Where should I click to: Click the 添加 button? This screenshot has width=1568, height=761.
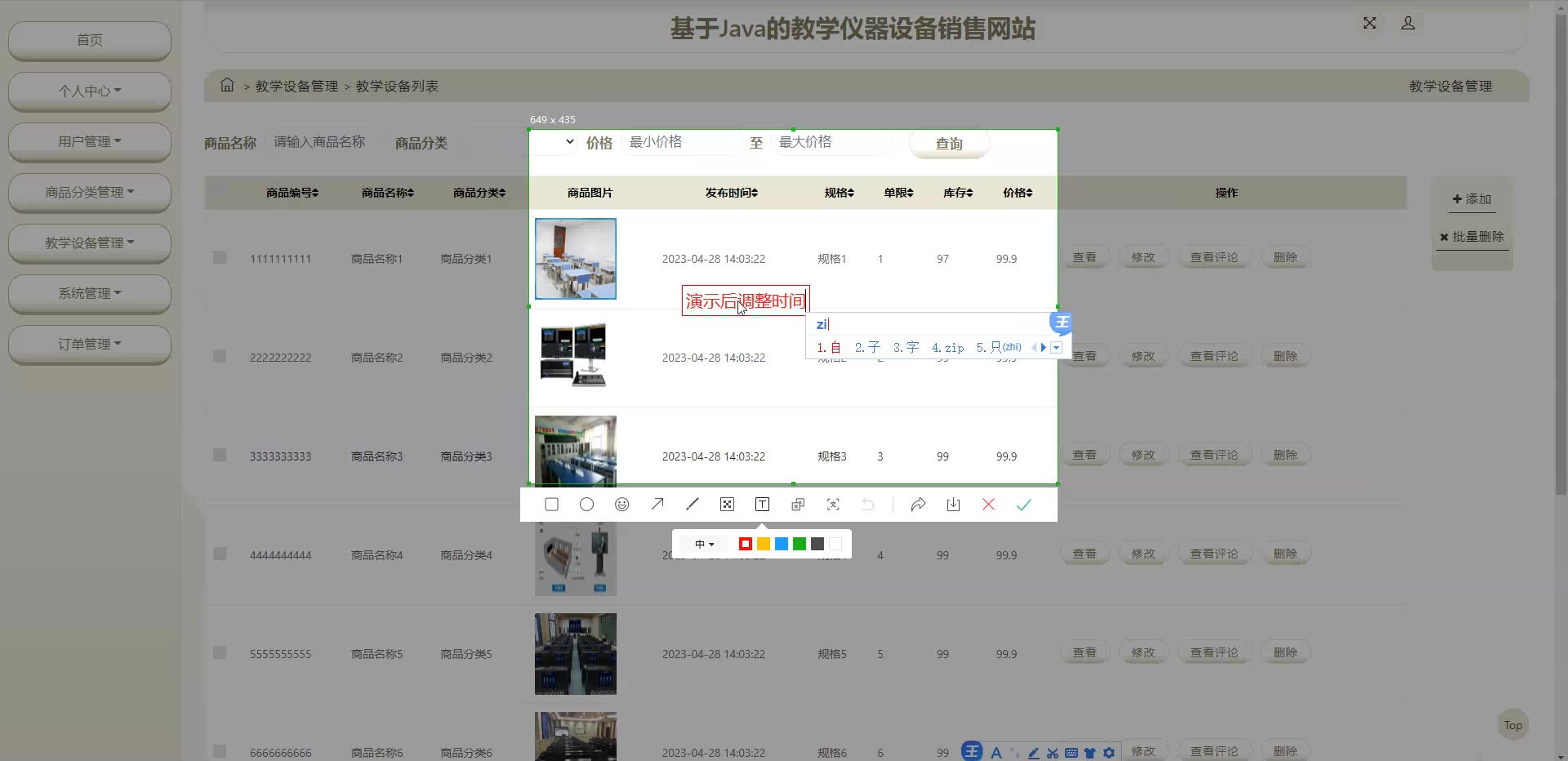click(x=1472, y=199)
